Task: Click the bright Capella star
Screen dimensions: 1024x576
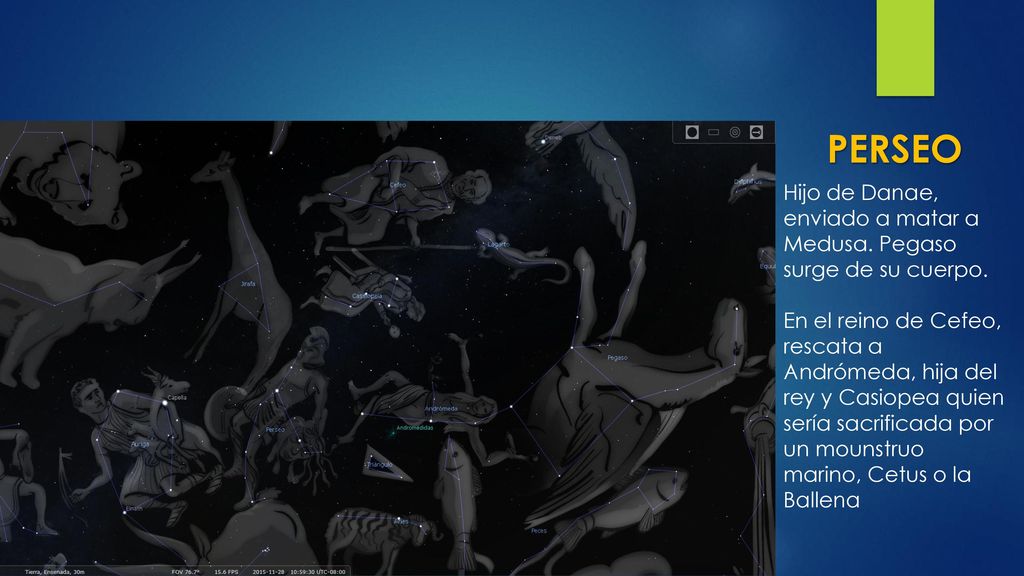Action: [165, 404]
